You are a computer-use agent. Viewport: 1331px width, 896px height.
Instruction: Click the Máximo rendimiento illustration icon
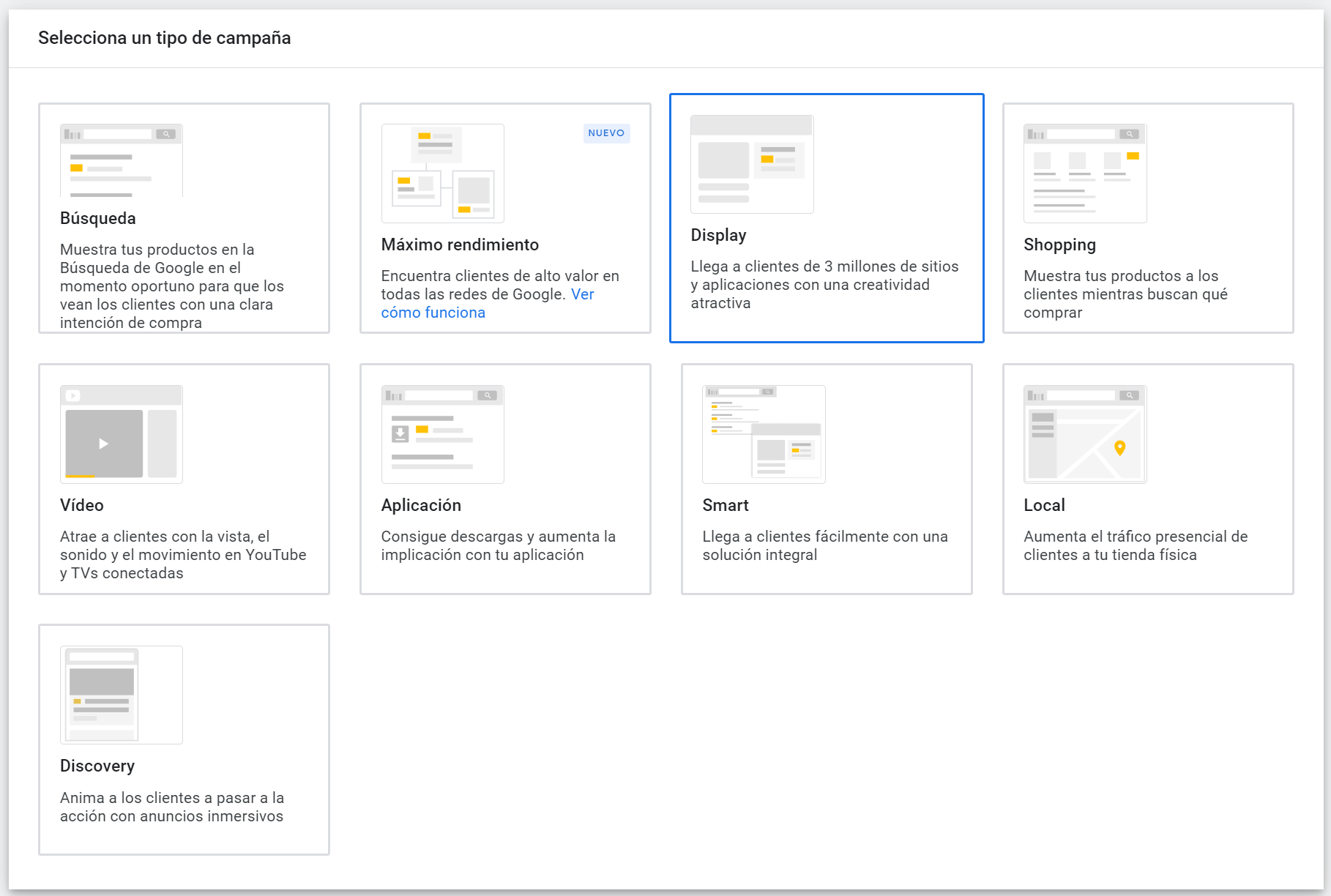pos(442,173)
